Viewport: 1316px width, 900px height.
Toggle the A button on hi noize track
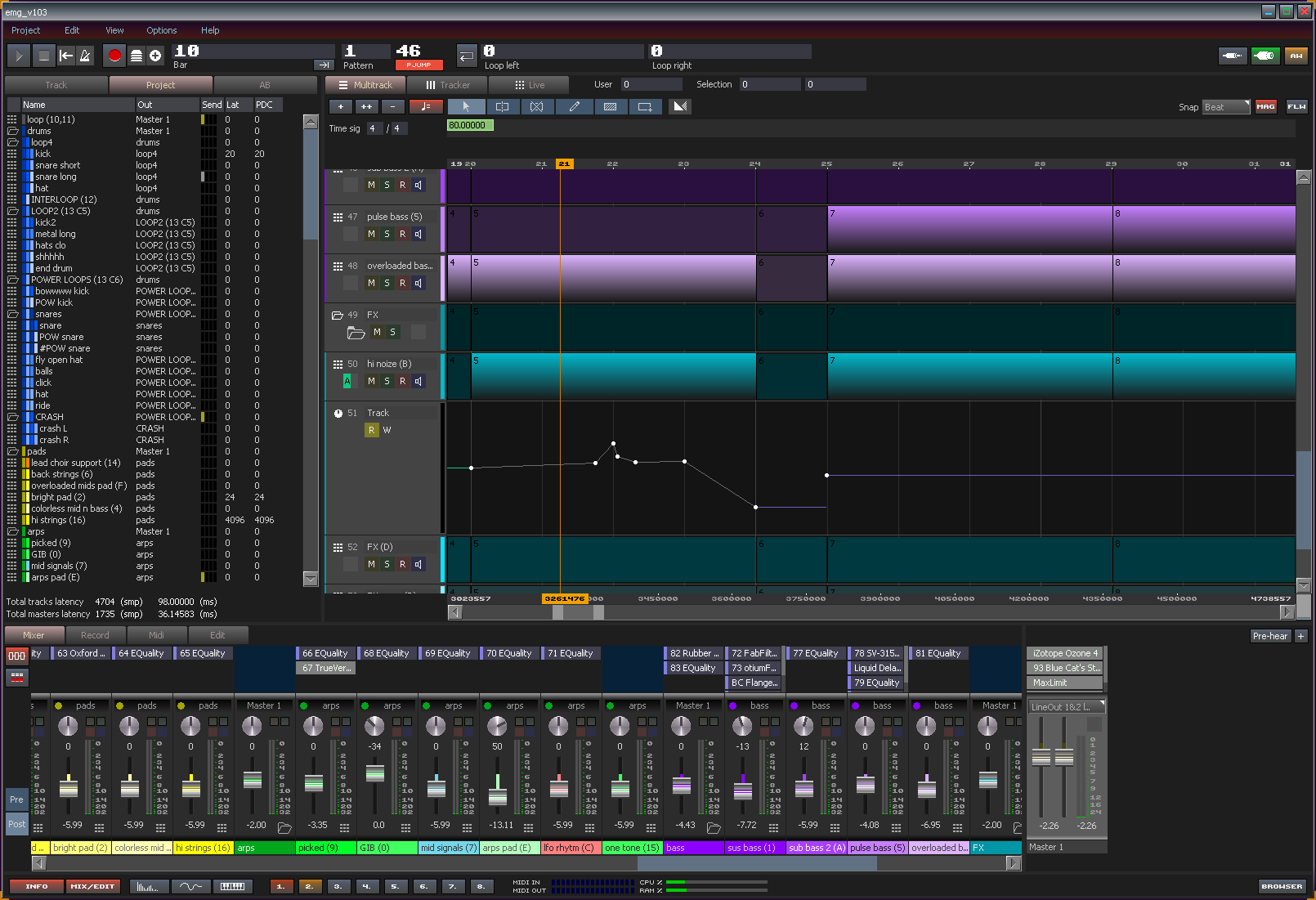pyautogui.click(x=347, y=381)
